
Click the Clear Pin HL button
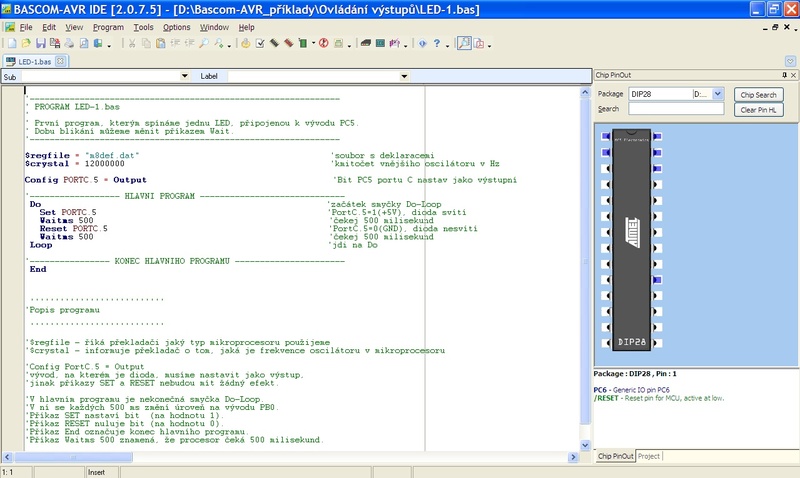click(x=758, y=110)
